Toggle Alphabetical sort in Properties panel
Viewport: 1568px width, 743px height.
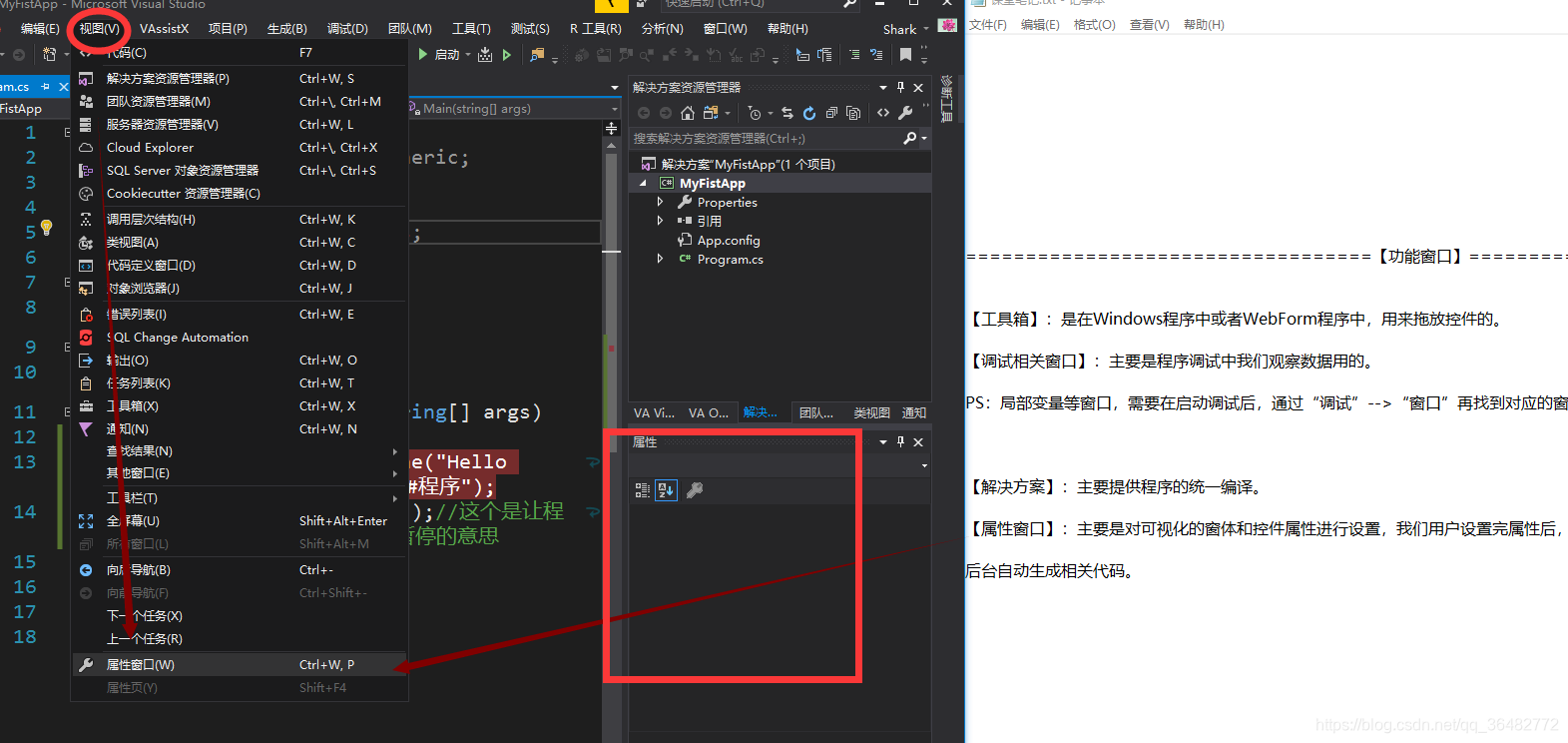coord(667,490)
